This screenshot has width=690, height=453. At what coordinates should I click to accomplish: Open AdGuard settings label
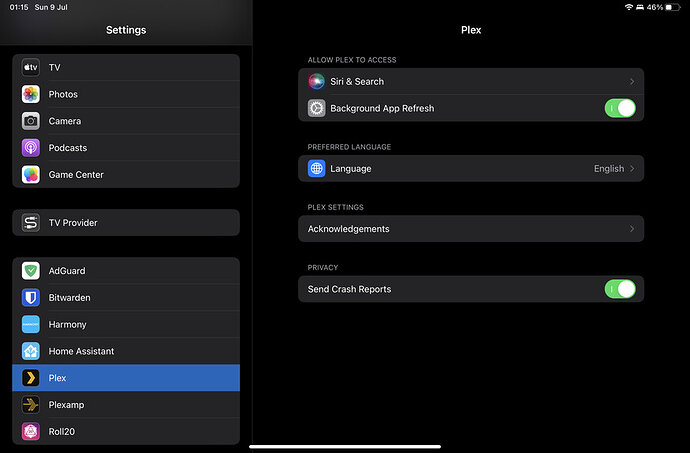coord(67,271)
